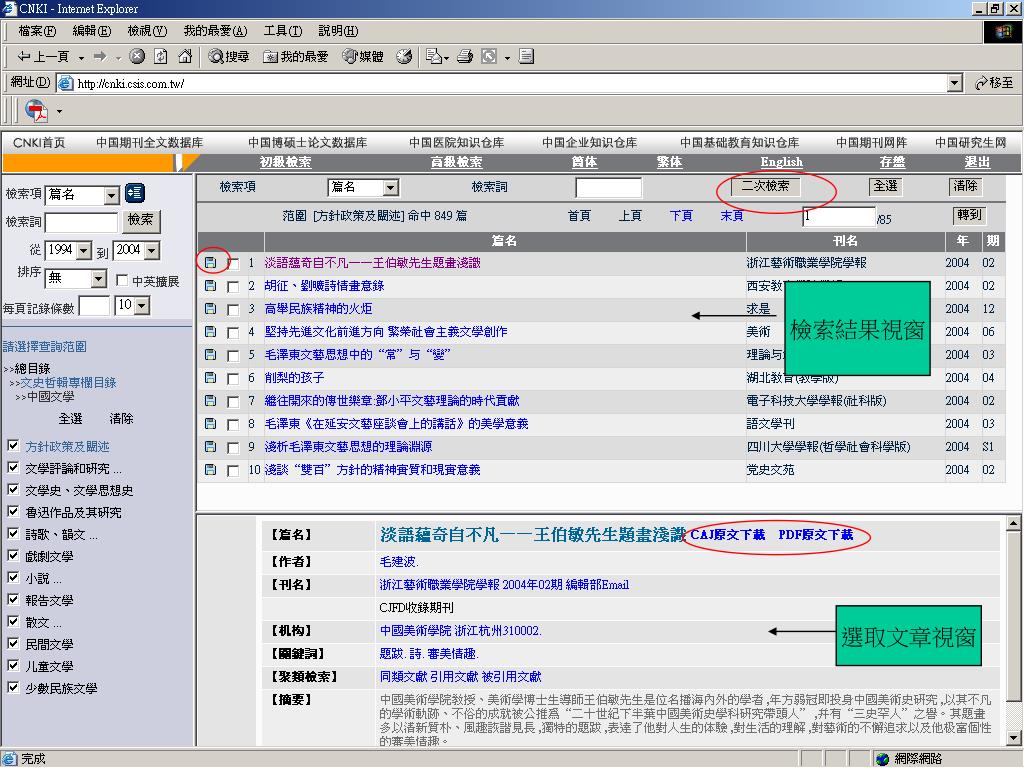Image resolution: width=1024 pixels, height=768 pixels.
Task: Click the 移至 Go button
Action: click(993, 83)
